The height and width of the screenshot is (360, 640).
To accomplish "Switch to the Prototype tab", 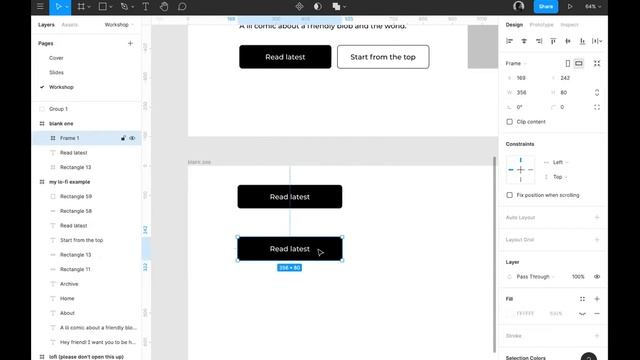I will [541, 25].
